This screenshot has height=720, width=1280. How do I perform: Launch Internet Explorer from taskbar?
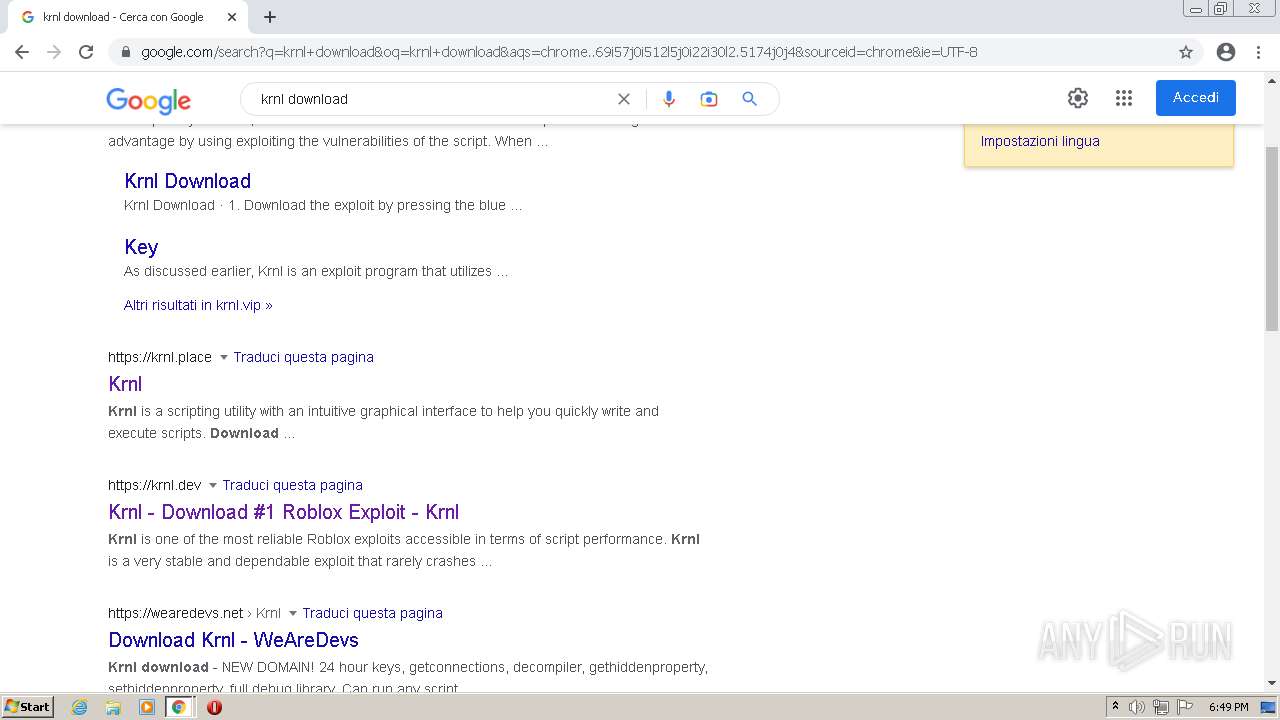click(80, 707)
